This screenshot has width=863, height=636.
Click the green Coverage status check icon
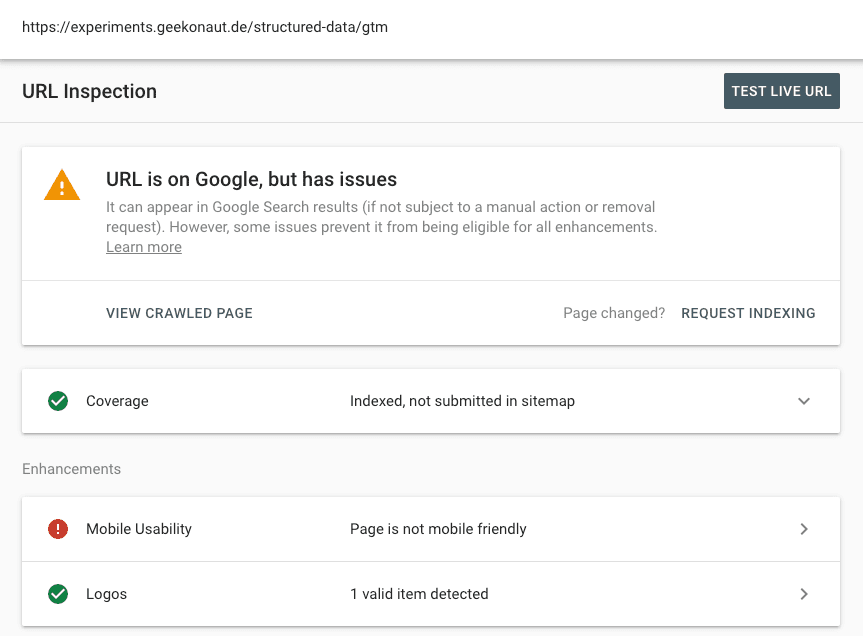[58, 400]
